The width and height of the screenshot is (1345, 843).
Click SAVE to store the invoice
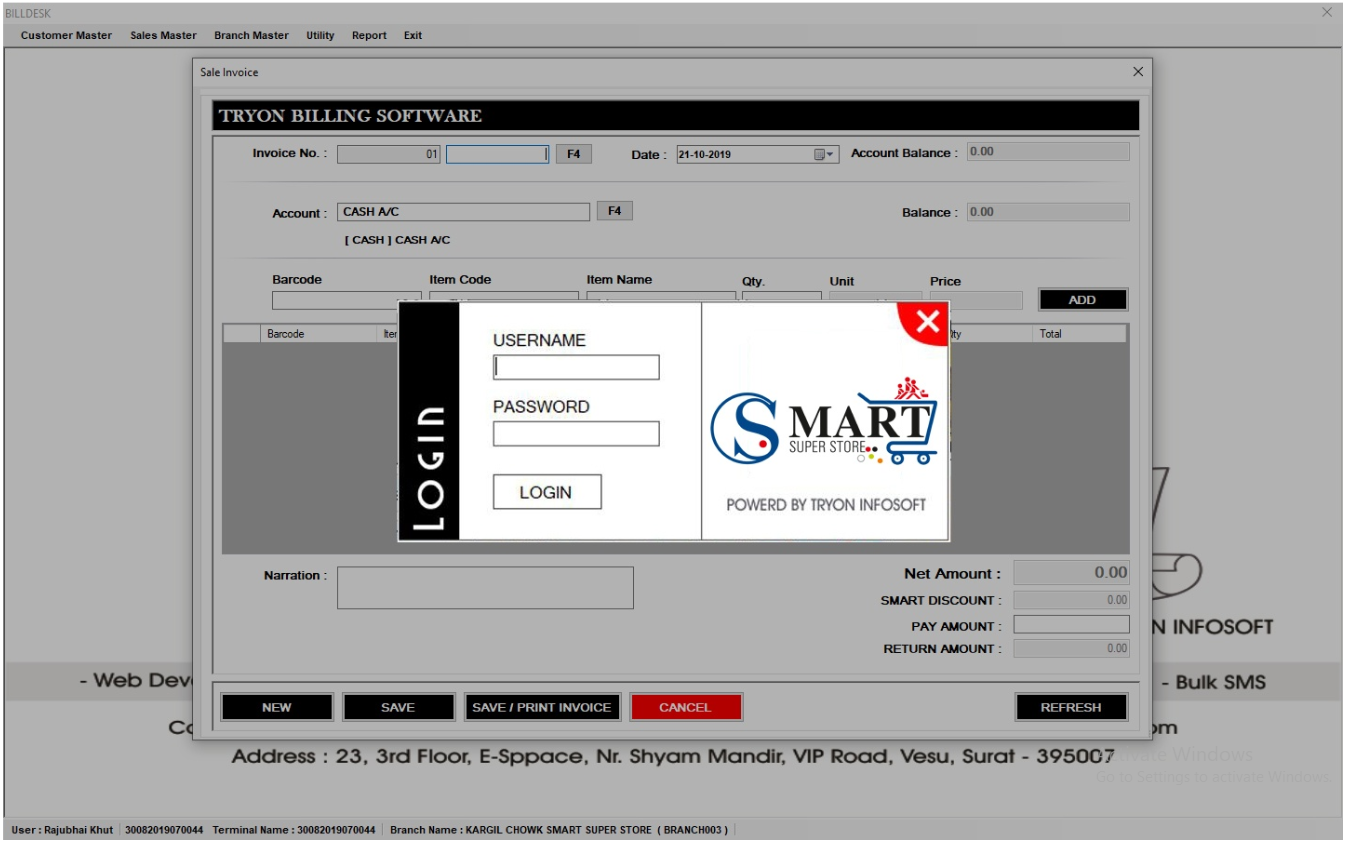[399, 707]
